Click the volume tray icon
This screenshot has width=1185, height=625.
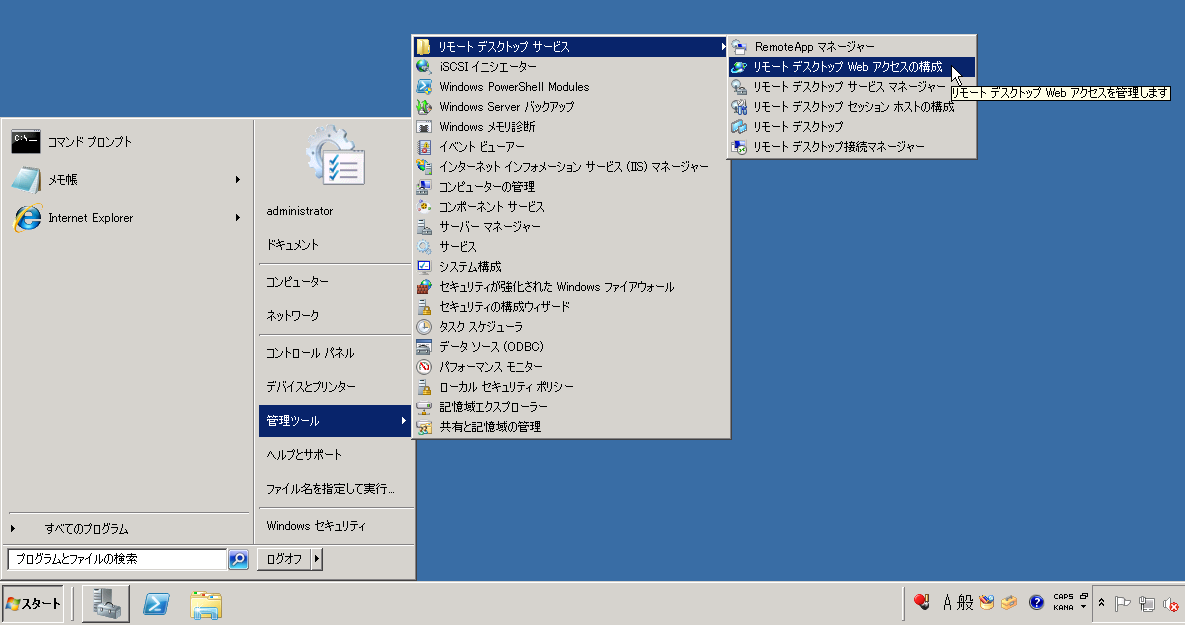pos(1170,604)
